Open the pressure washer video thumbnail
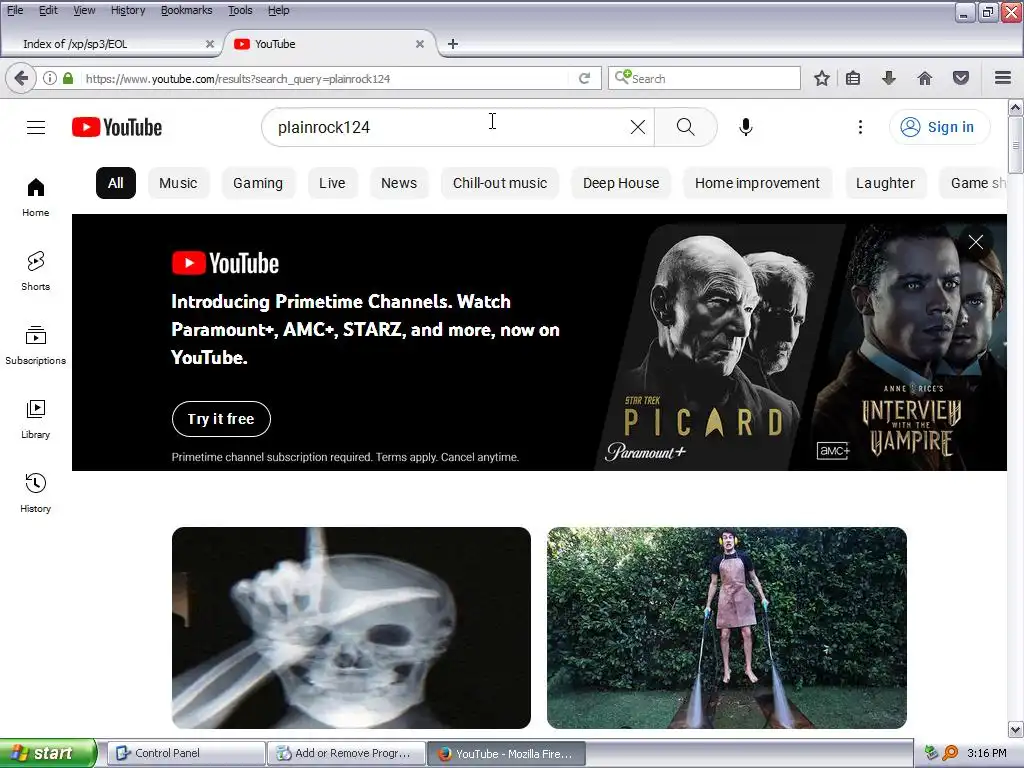The image size is (1024, 768). pyautogui.click(x=727, y=628)
